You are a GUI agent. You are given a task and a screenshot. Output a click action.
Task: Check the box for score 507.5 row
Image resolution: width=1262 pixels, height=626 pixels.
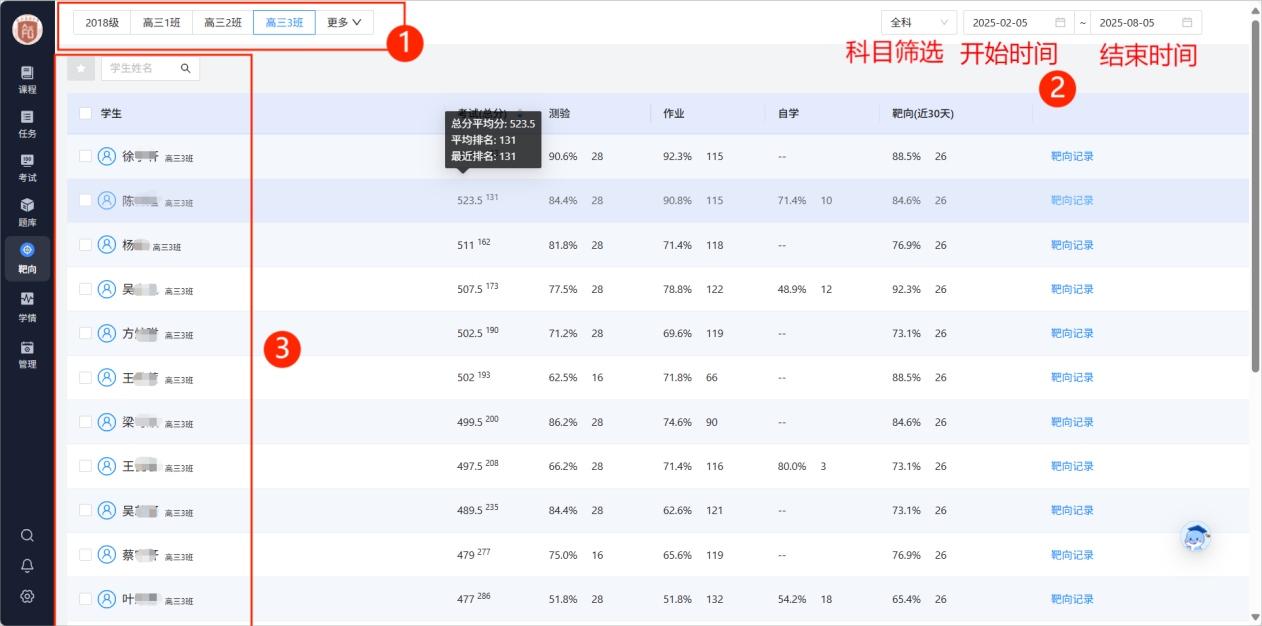pos(85,289)
